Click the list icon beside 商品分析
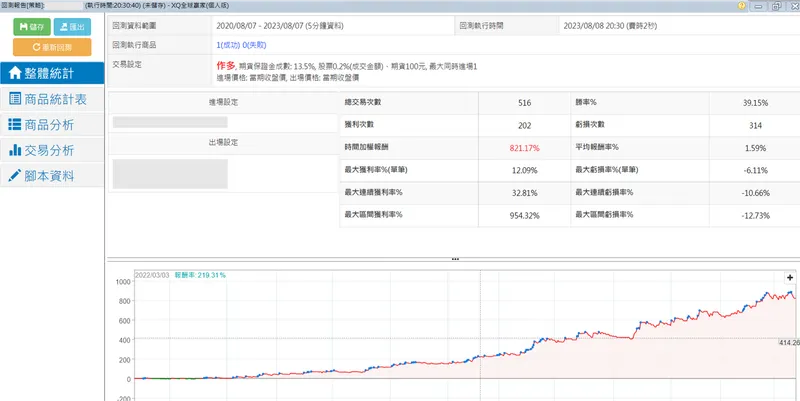The height and width of the screenshot is (401, 800). coord(15,124)
